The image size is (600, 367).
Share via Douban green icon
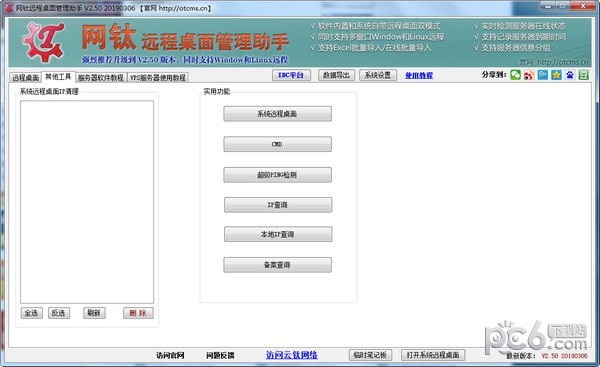point(584,75)
